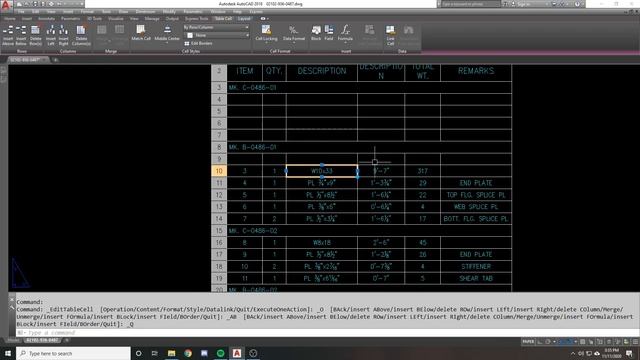Click Insert Left column icon

(51, 35)
